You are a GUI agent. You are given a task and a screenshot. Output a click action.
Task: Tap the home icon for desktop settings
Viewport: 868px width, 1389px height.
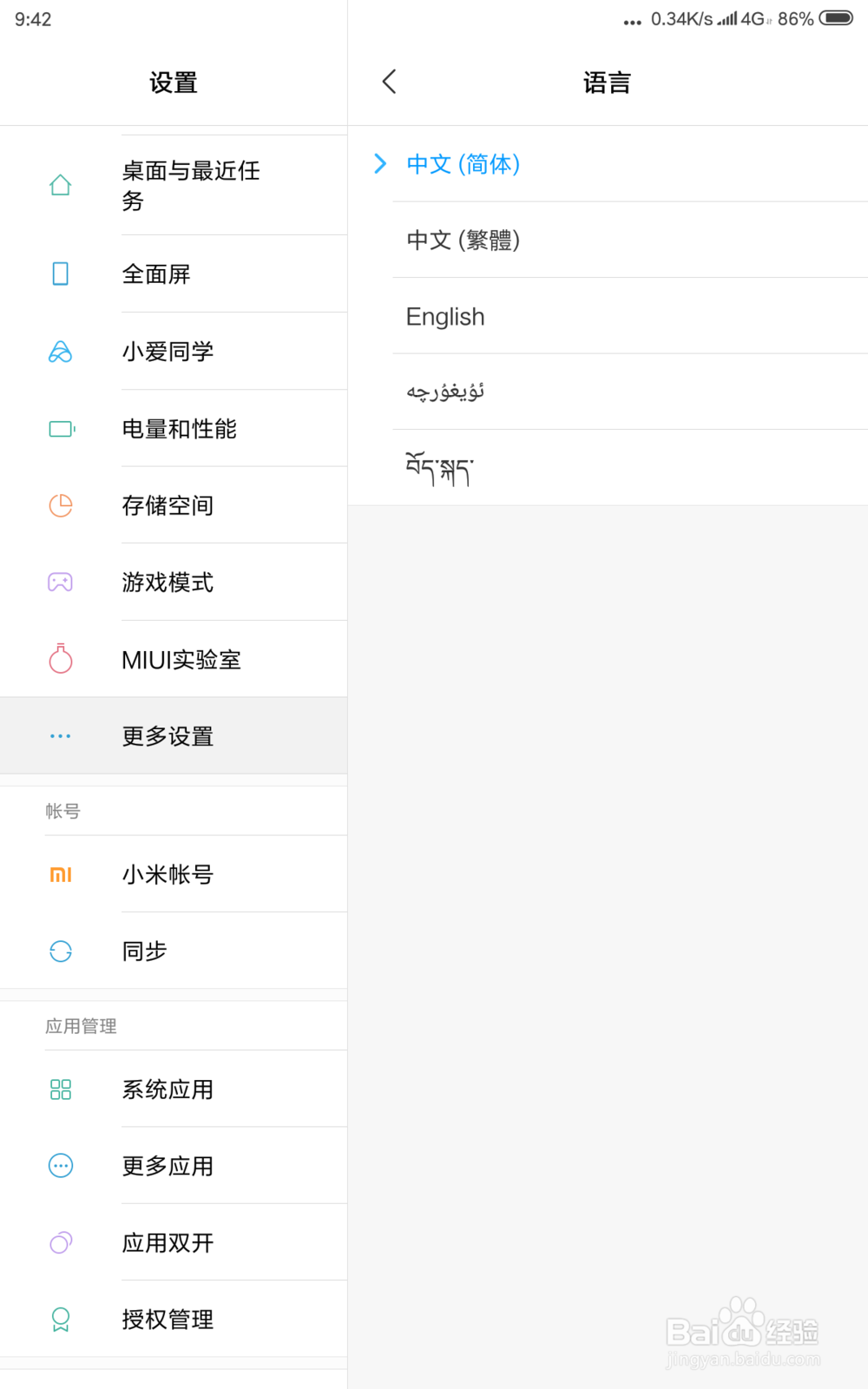point(61,185)
